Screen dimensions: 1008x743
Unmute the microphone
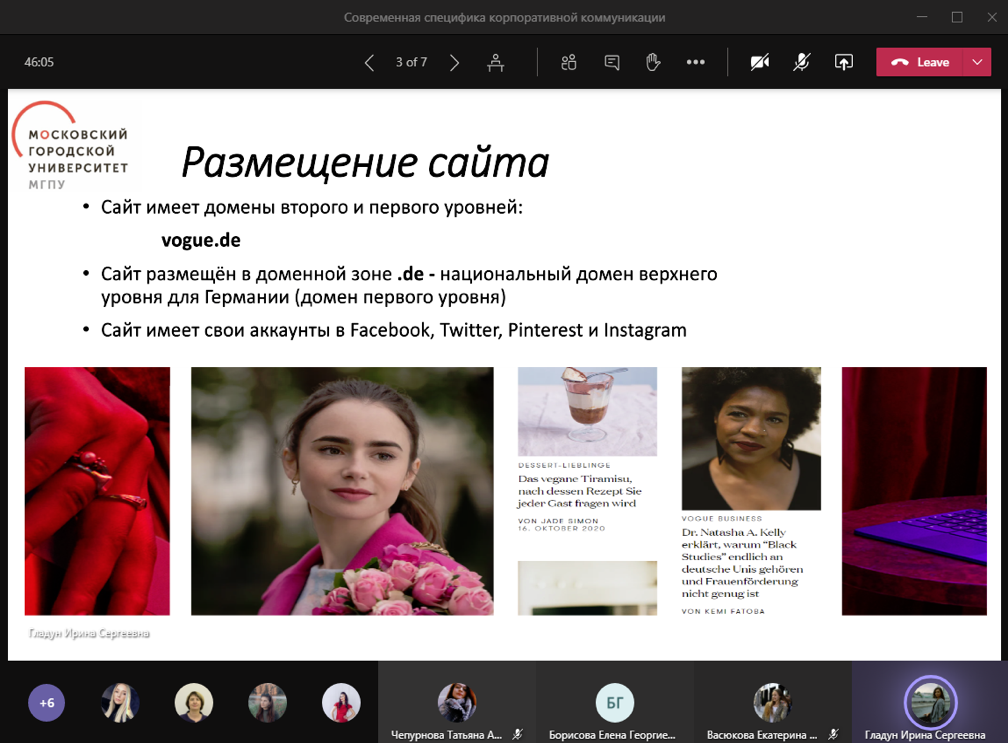(801, 63)
